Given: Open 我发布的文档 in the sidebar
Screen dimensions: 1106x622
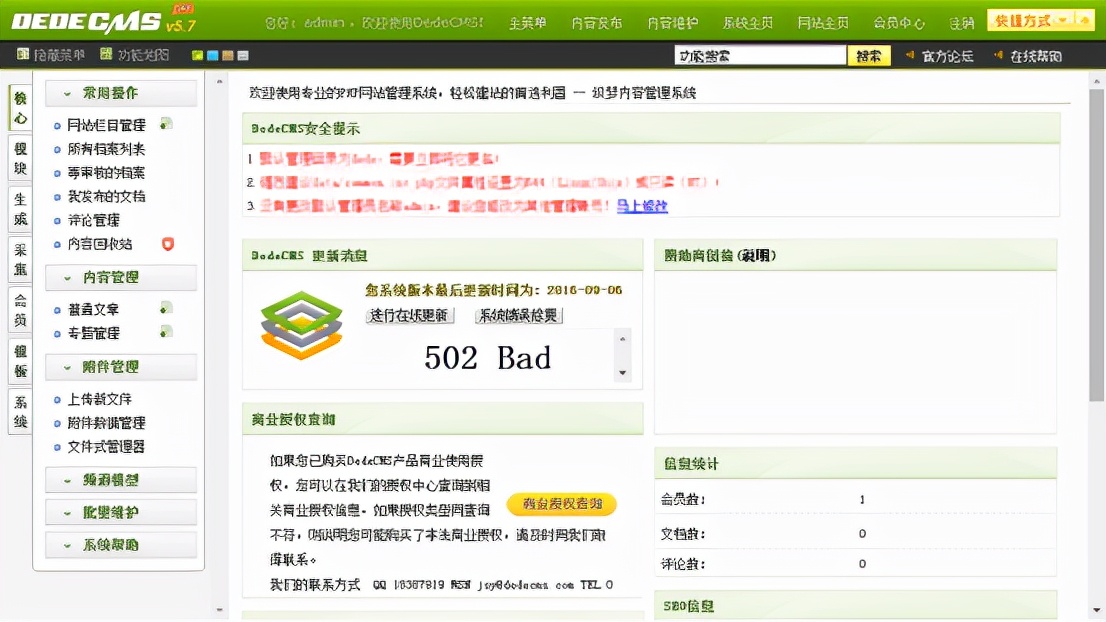Looking at the screenshot, I should [x=107, y=197].
